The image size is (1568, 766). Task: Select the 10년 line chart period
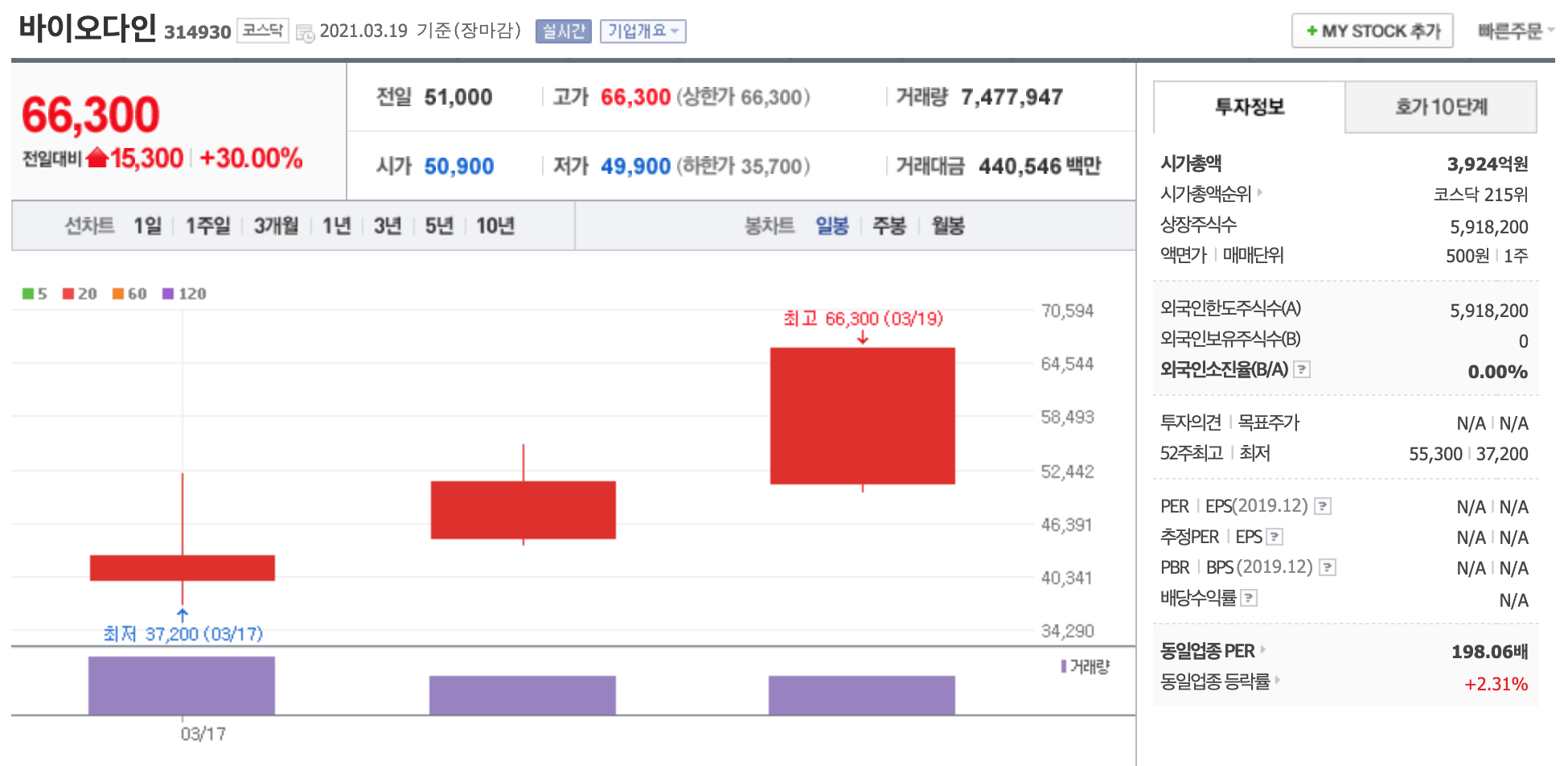(495, 226)
